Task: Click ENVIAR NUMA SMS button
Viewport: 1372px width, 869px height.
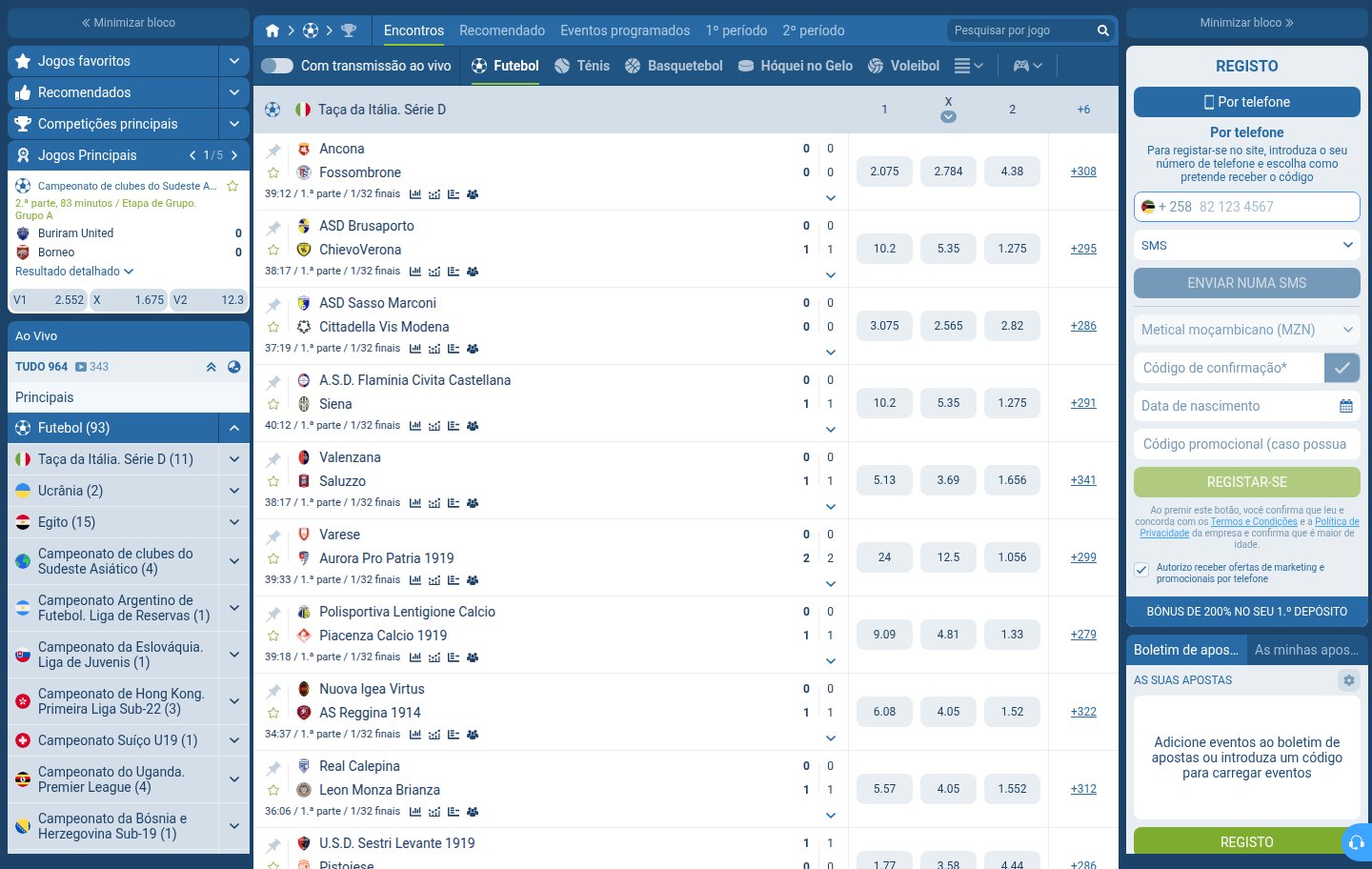Action: click(x=1246, y=283)
